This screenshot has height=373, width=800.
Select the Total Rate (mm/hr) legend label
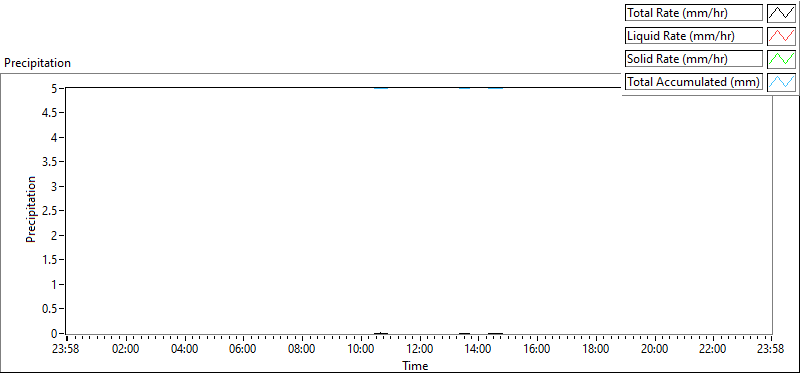(x=694, y=13)
